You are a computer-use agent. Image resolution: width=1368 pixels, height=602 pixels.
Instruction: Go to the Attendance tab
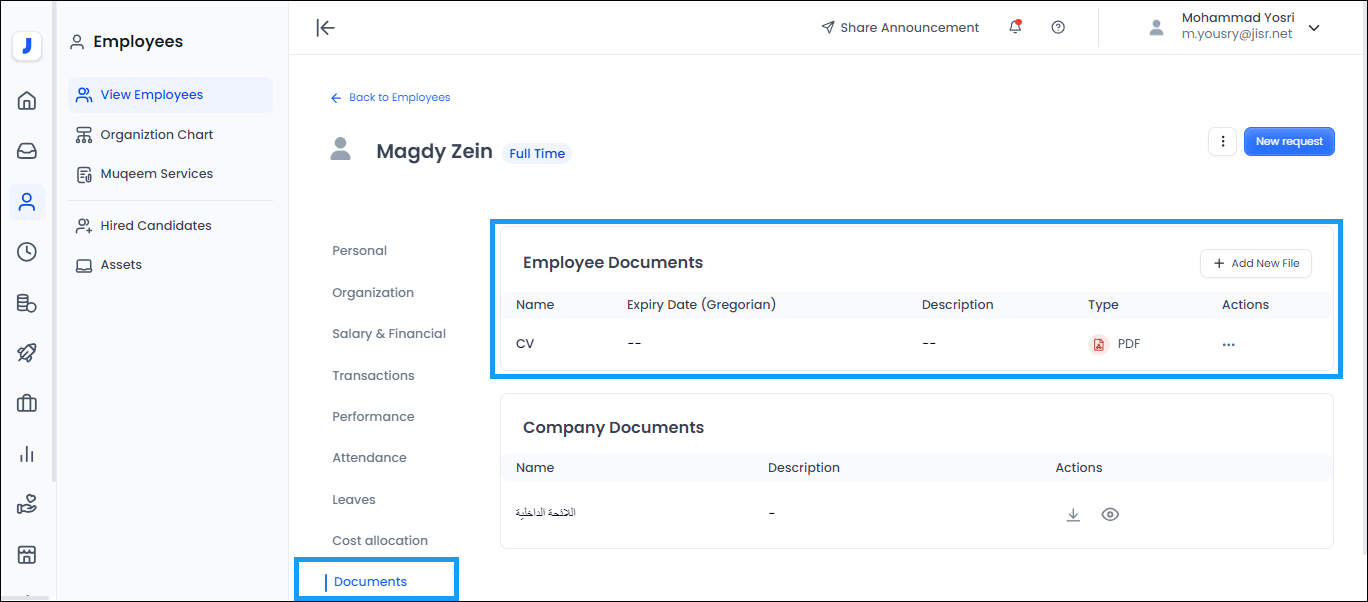pyautogui.click(x=369, y=458)
